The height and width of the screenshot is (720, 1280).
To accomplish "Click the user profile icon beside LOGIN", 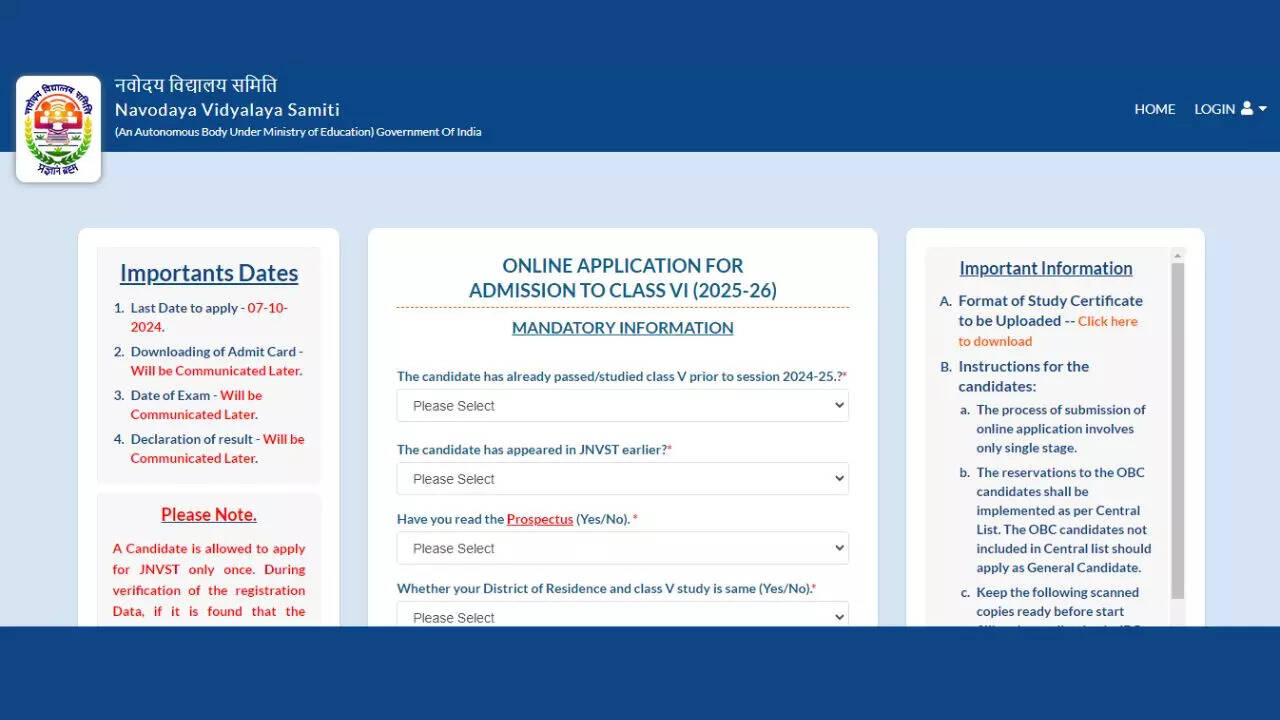I will point(1247,109).
